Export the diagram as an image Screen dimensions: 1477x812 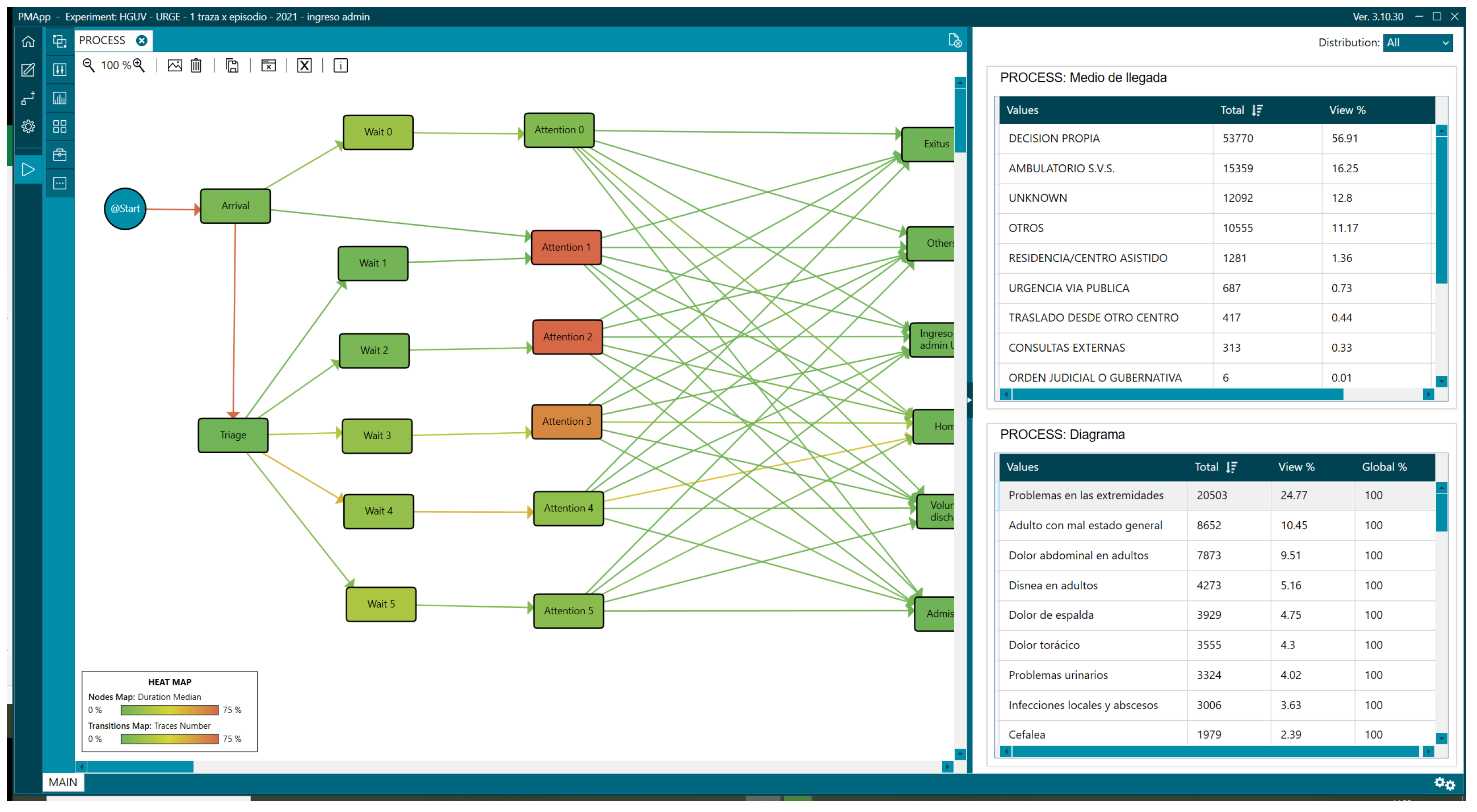pyautogui.click(x=174, y=65)
